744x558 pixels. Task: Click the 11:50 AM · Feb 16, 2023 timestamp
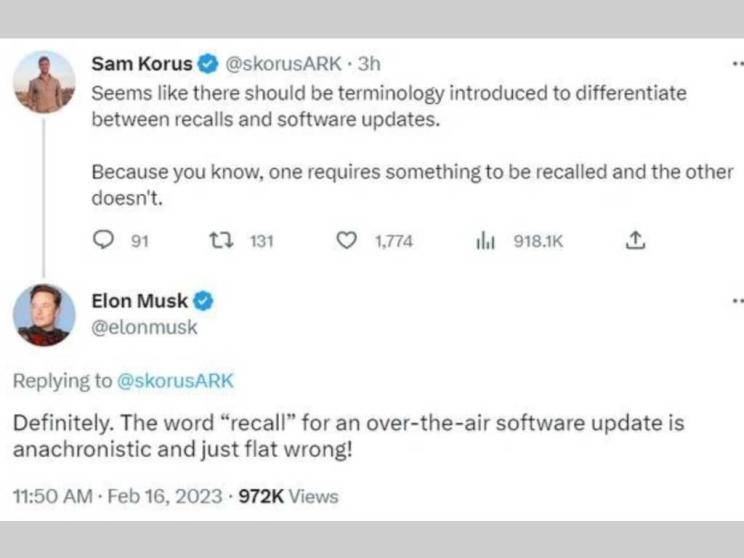[x=118, y=496]
